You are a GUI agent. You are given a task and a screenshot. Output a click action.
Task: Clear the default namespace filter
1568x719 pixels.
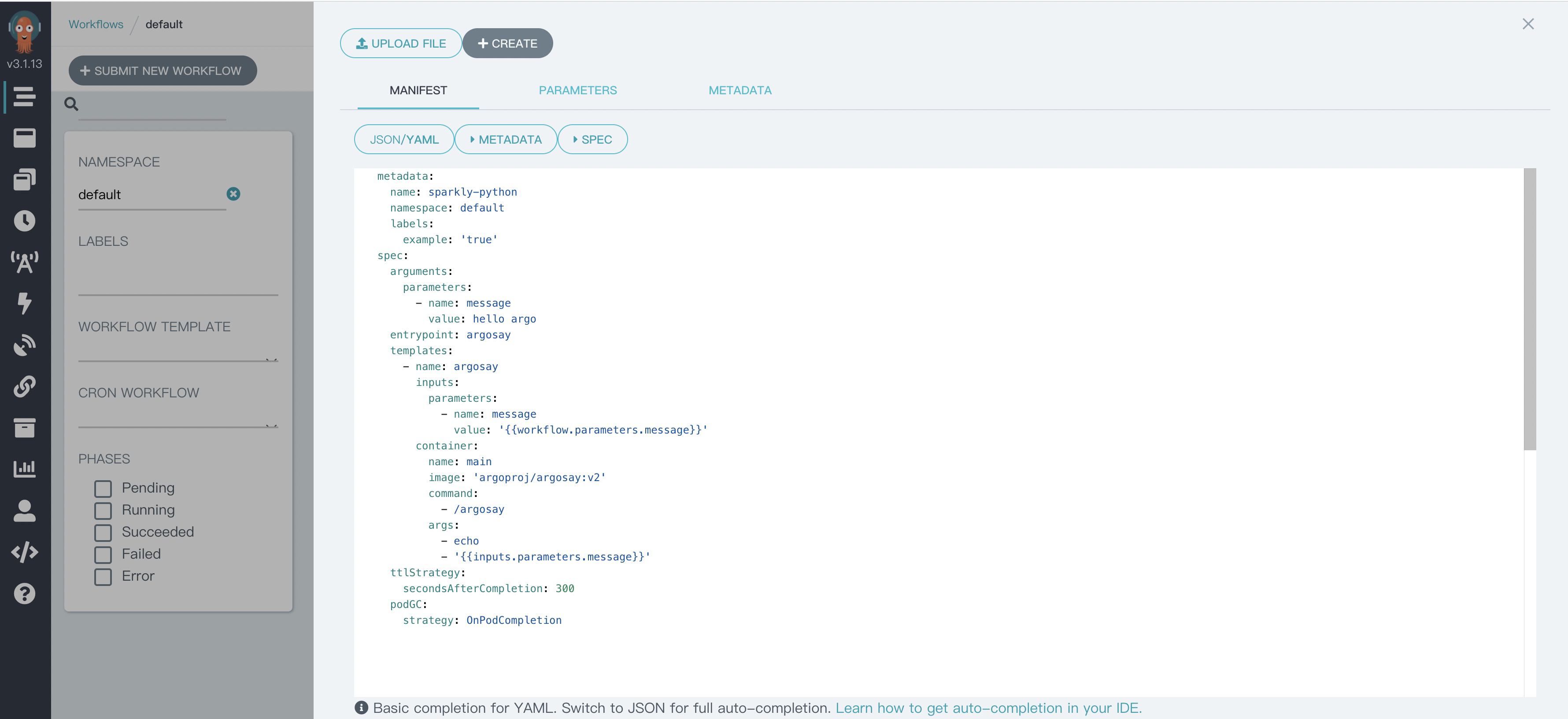point(233,193)
